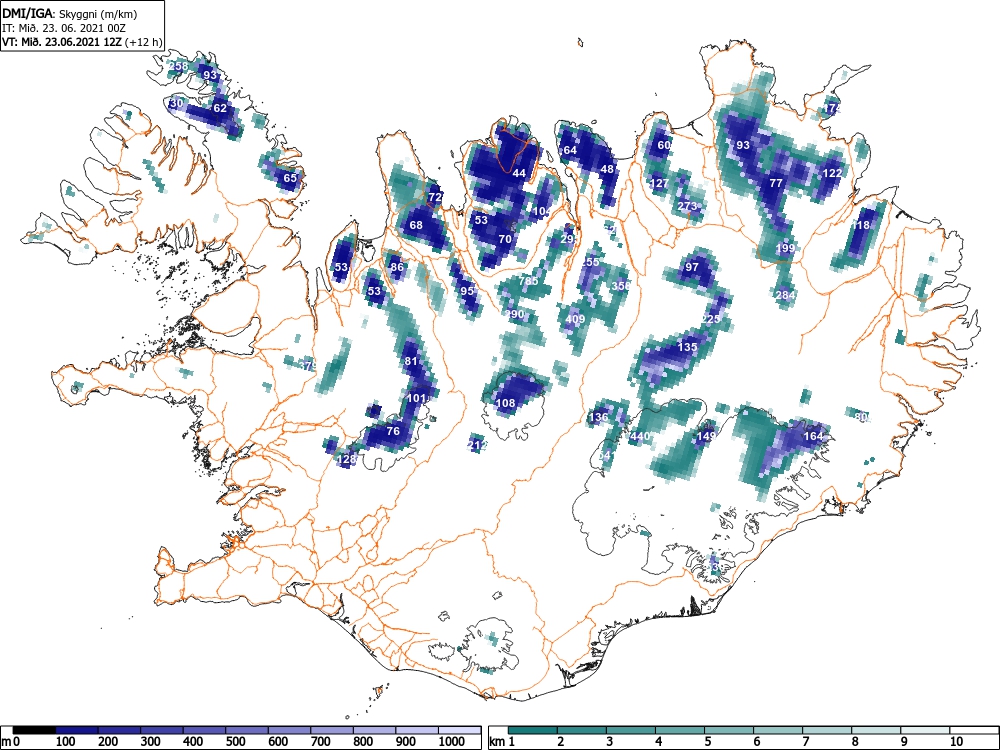Click the black legend swatch after 0 m
1000x750 pixels.
coord(34,730)
